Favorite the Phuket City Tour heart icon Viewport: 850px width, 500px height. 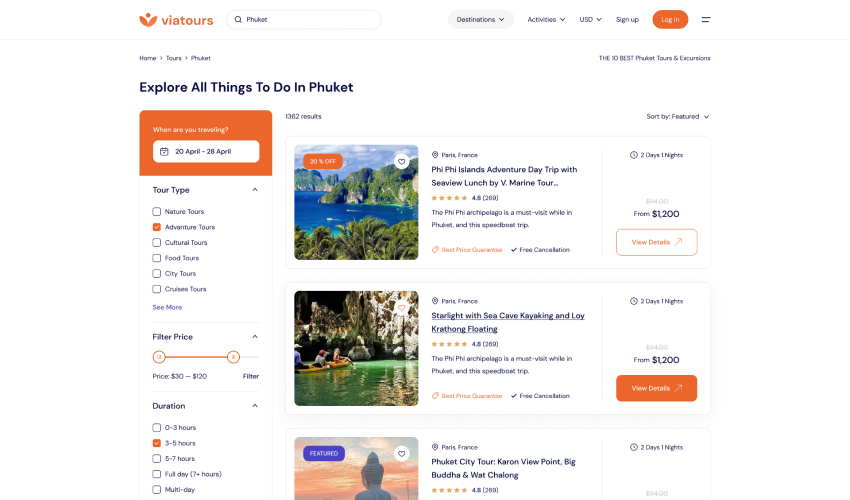402,453
